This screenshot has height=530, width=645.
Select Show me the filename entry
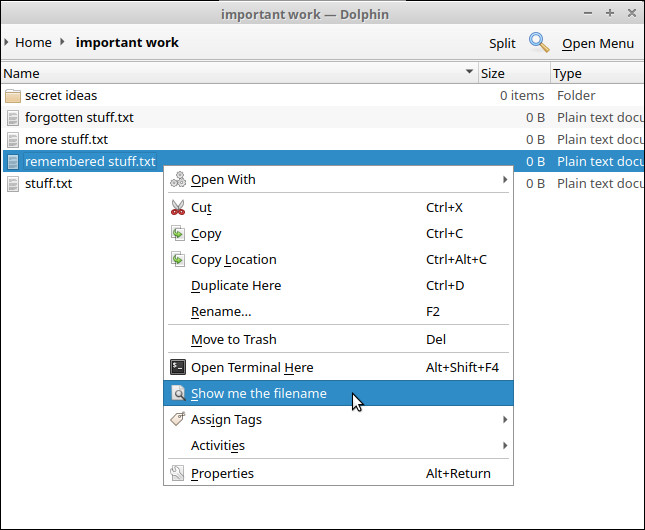click(x=338, y=393)
